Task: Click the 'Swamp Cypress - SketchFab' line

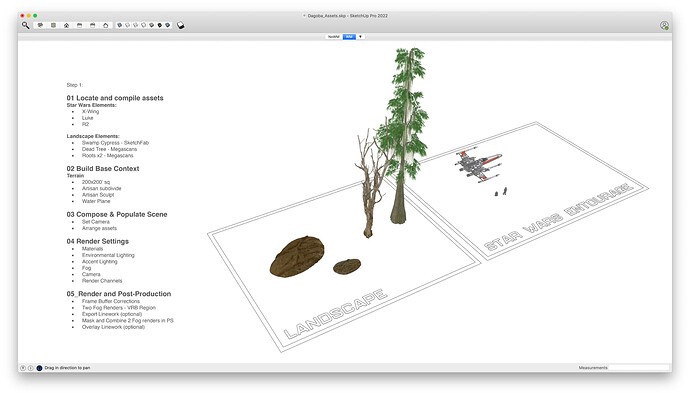Action: click(115, 143)
